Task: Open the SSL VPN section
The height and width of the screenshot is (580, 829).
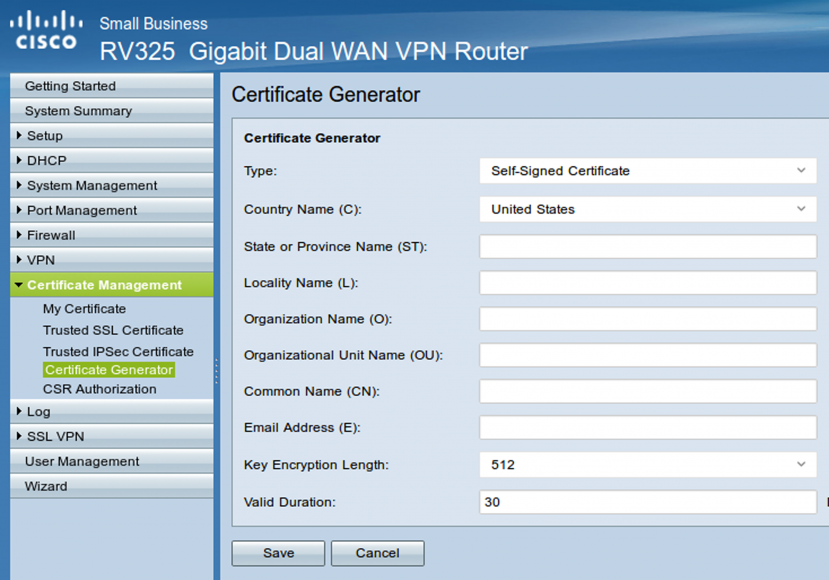Action: pos(112,436)
